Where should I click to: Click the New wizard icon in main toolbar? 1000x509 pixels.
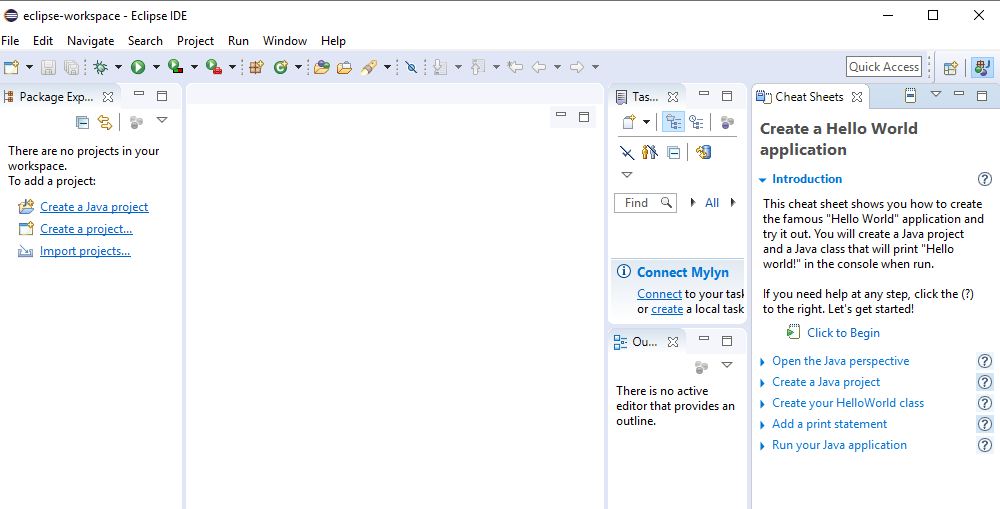click(x=11, y=67)
